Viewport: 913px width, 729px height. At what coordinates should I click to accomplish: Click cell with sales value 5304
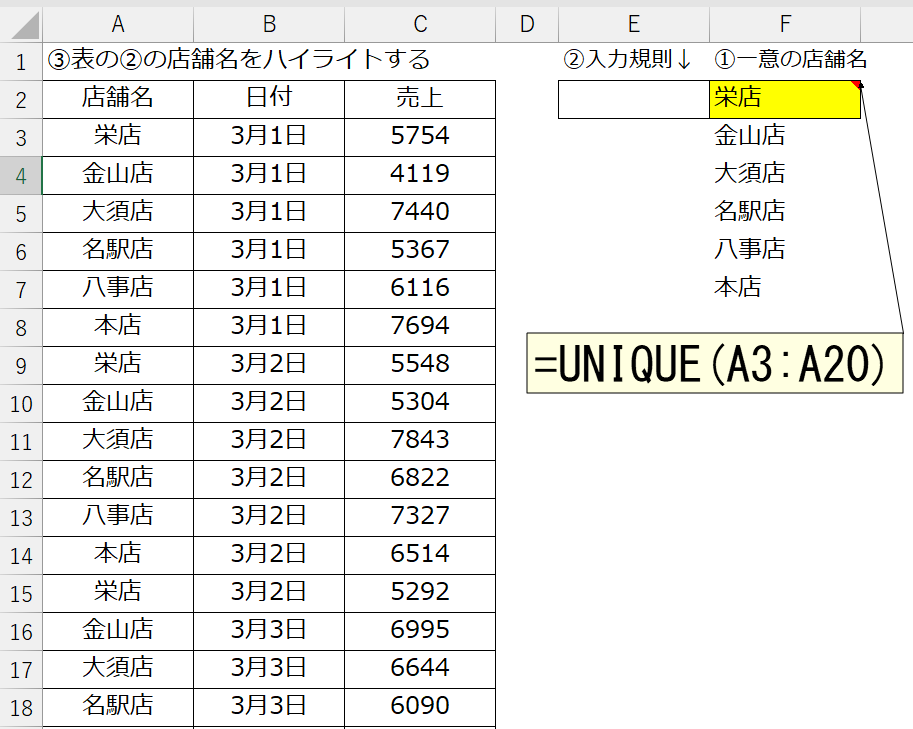420,404
